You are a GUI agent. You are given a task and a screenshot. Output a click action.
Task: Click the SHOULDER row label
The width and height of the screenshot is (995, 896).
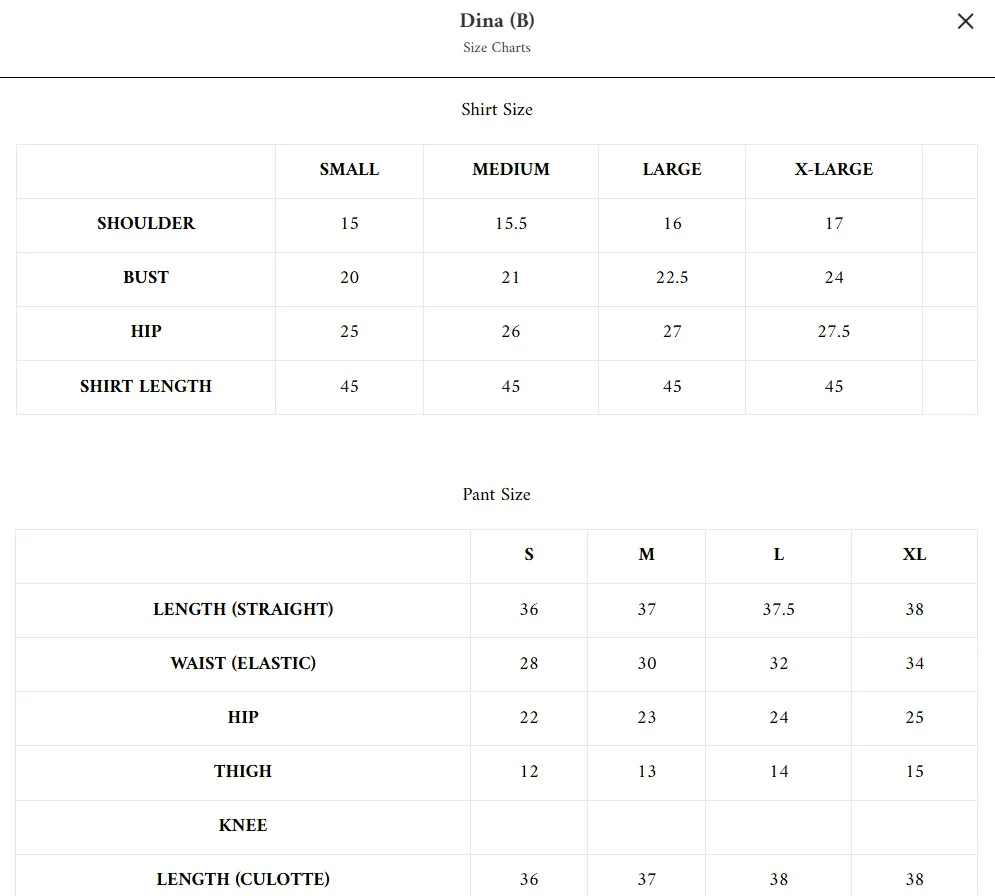(x=146, y=223)
